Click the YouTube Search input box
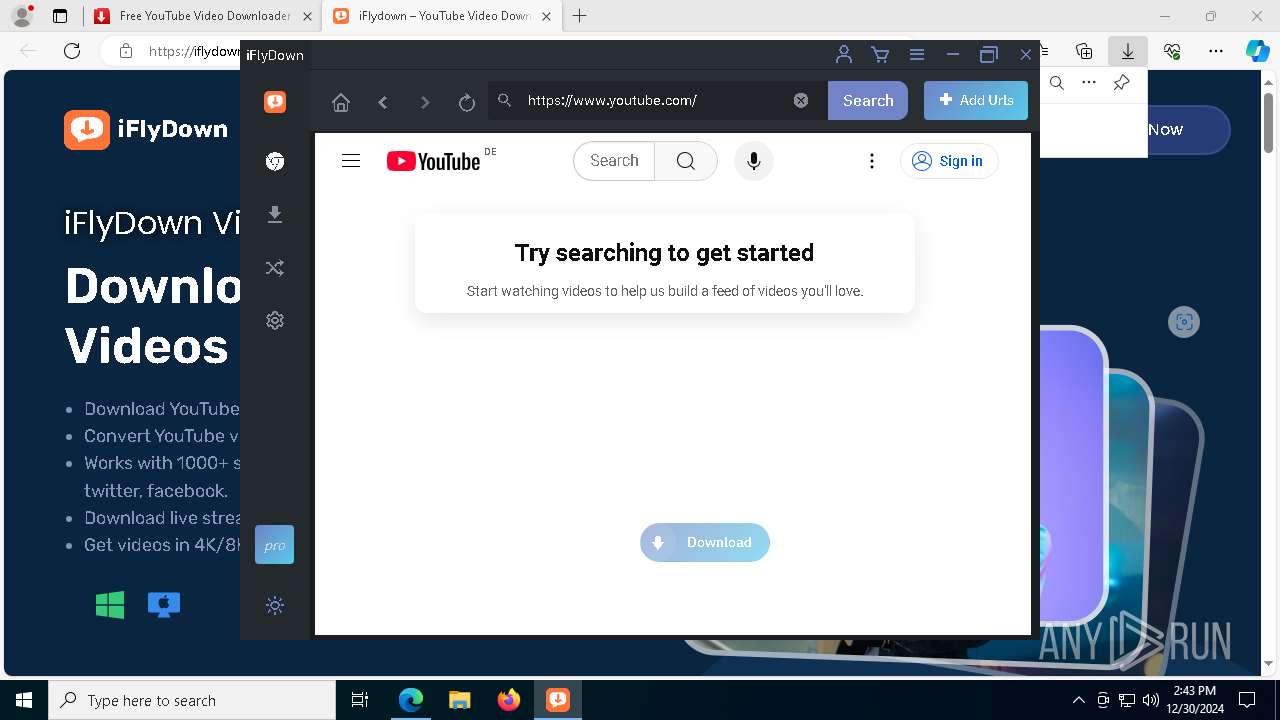Screen dimensions: 1280x720 (614, 161)
